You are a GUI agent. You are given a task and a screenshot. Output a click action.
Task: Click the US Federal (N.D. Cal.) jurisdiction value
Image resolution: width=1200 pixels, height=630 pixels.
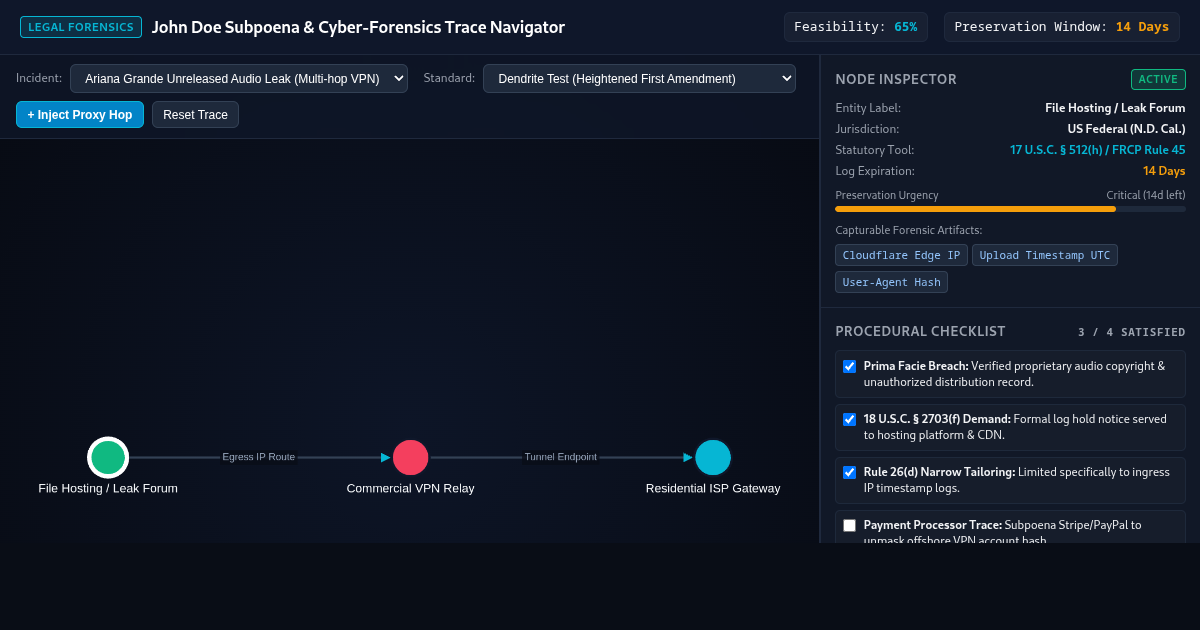tap(1126, 129)
